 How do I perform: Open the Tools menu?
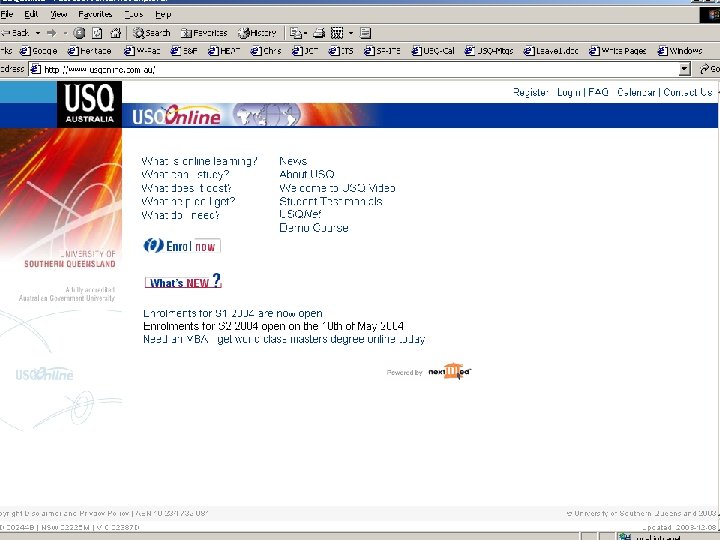(x=134, y=14)
